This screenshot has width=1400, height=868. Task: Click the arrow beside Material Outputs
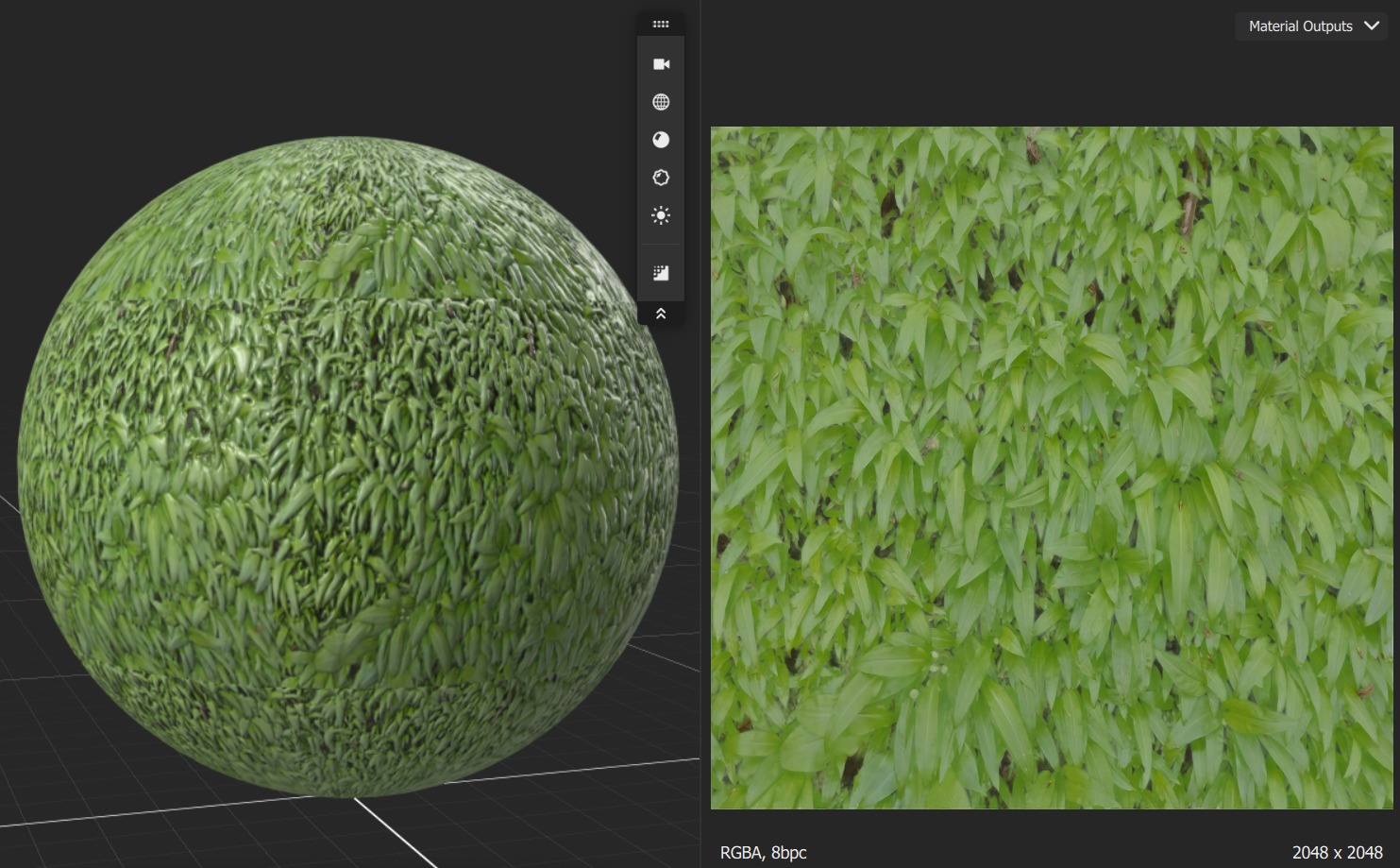1372,26
